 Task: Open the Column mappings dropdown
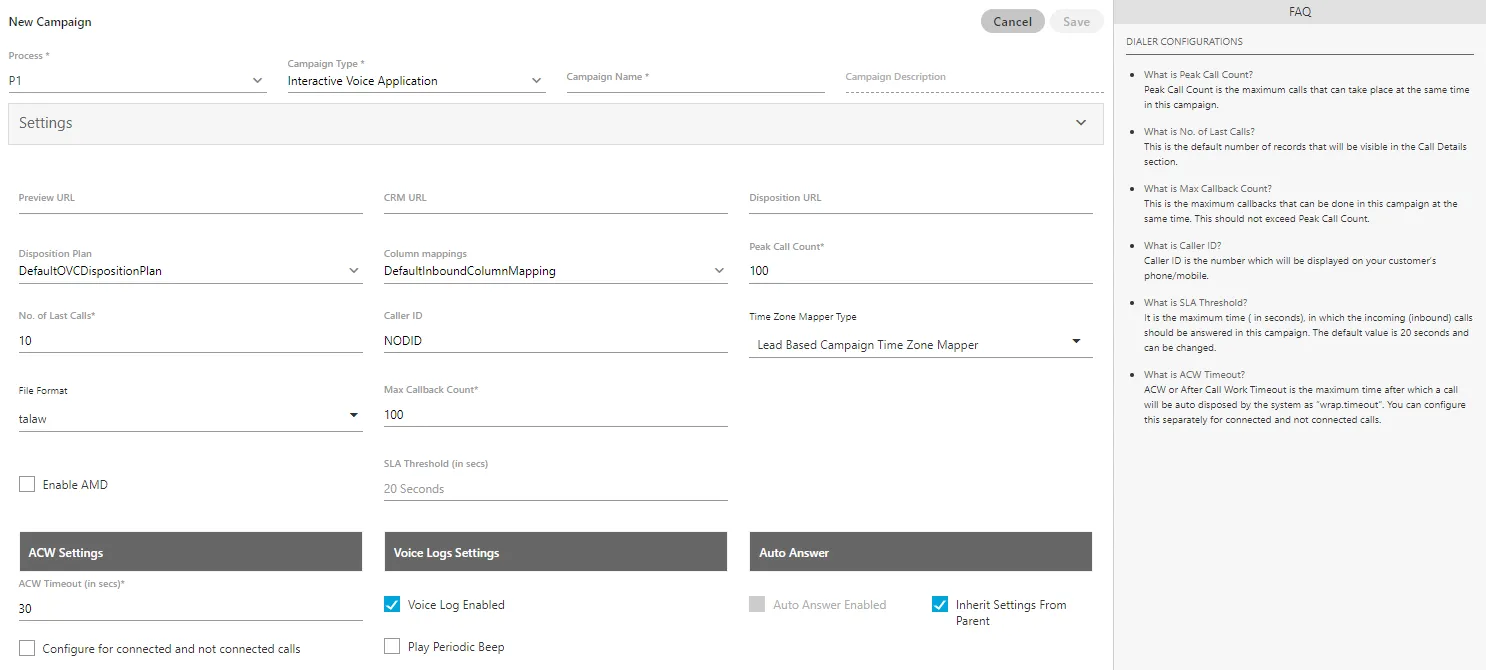point(555,270)
